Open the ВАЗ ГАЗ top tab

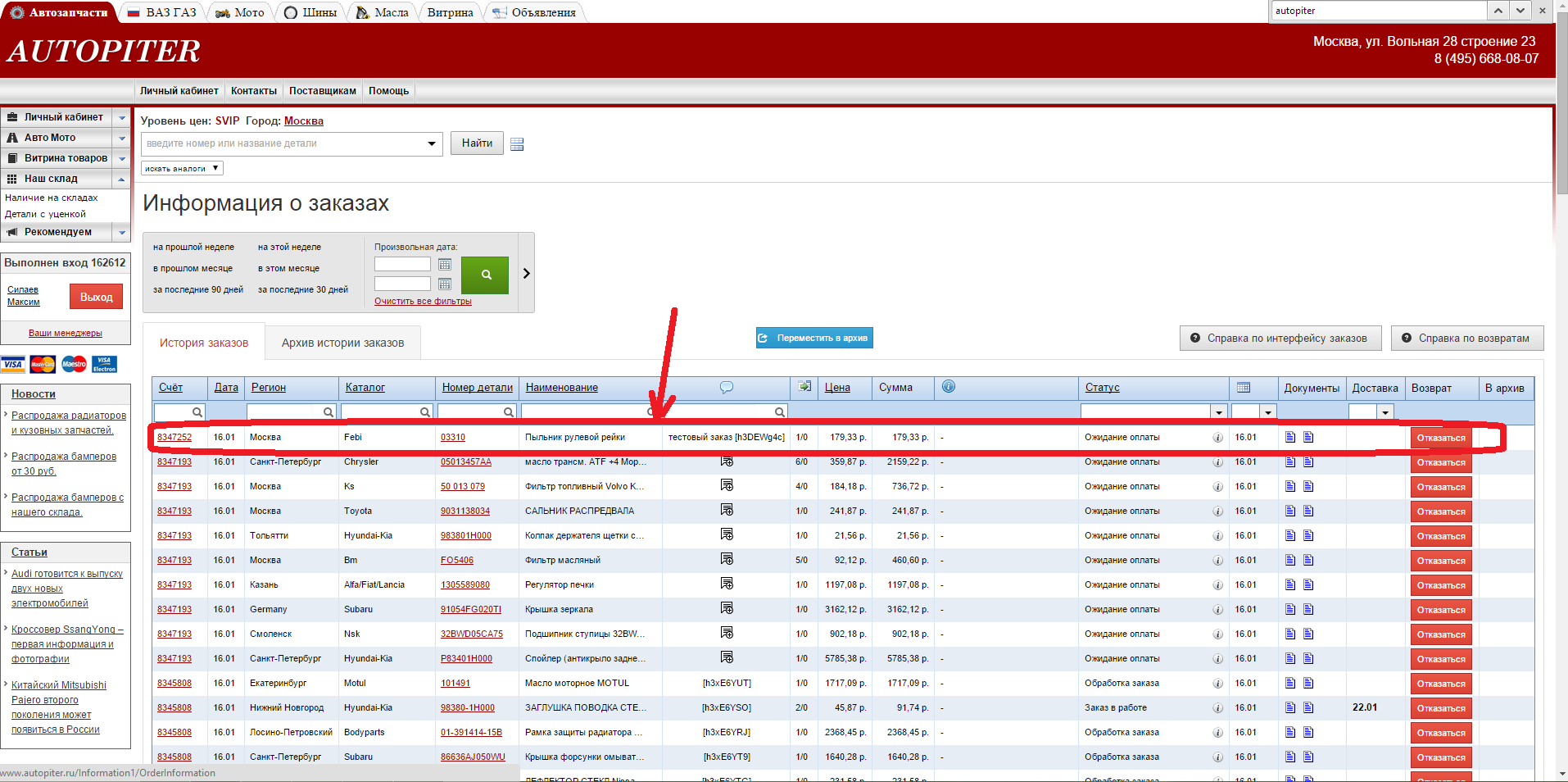tap(162, 12)
